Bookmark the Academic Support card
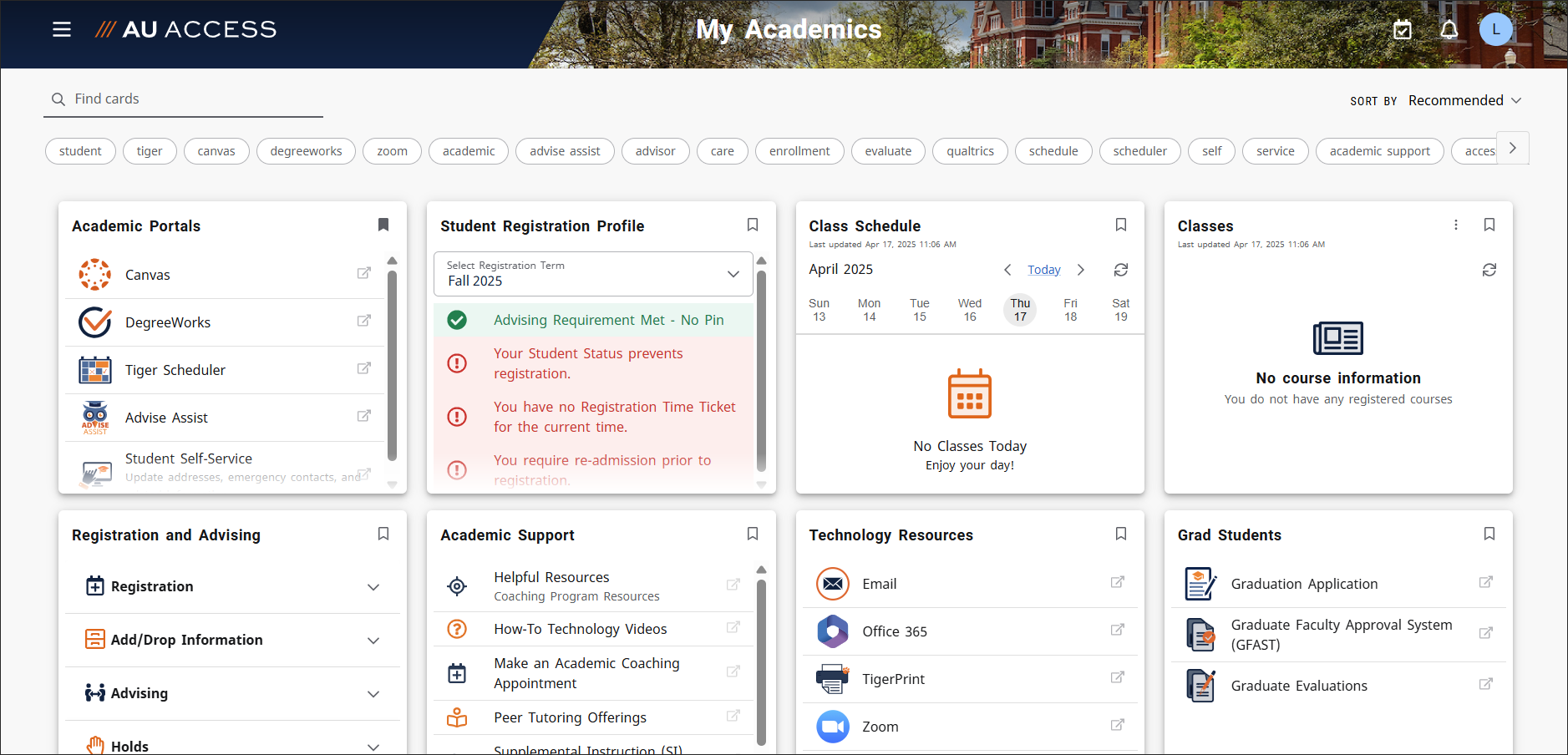The width and height of the screenshot is (1568, 755). (752, 534)
